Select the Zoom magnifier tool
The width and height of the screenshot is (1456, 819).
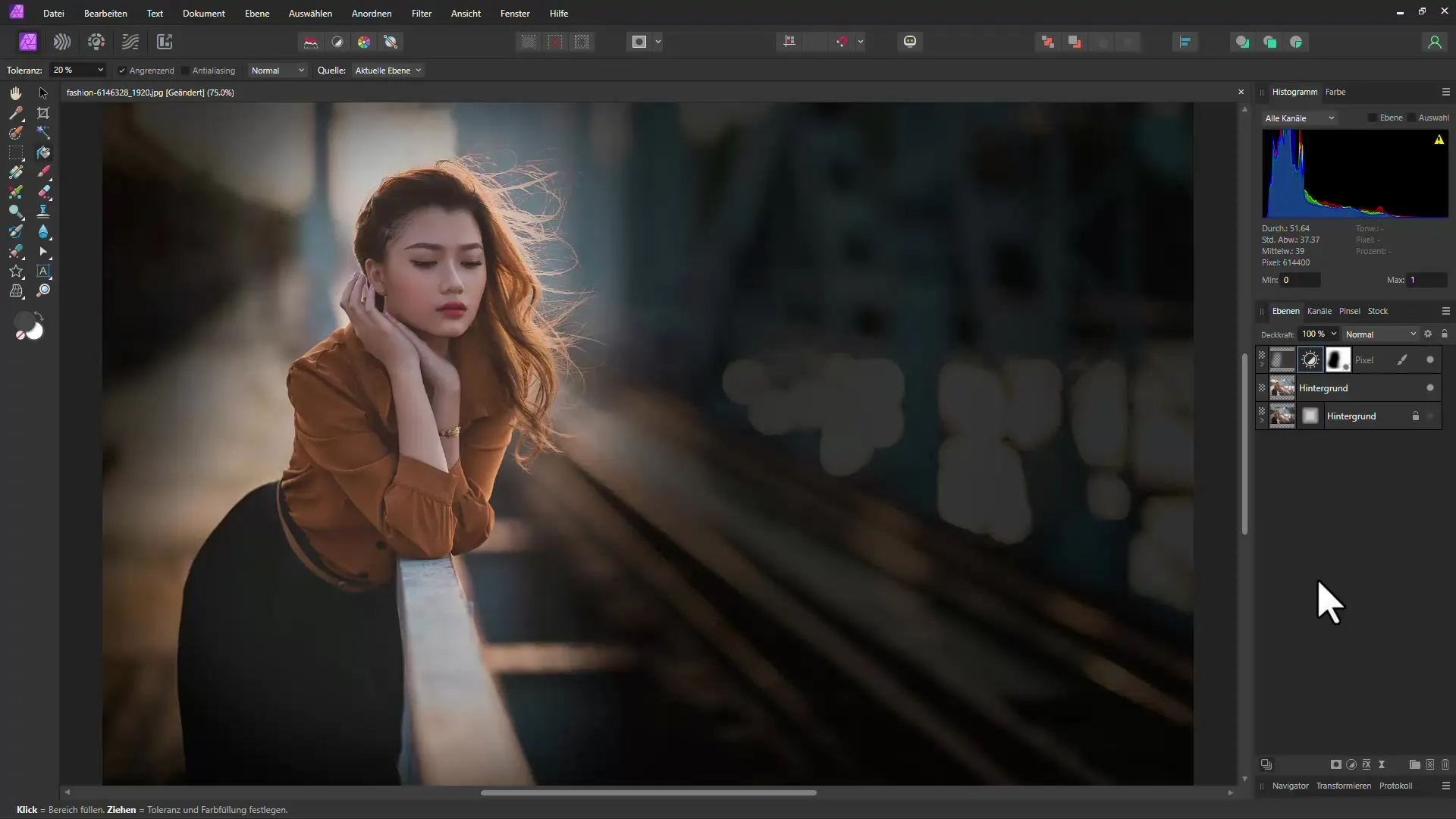(43, 290)
